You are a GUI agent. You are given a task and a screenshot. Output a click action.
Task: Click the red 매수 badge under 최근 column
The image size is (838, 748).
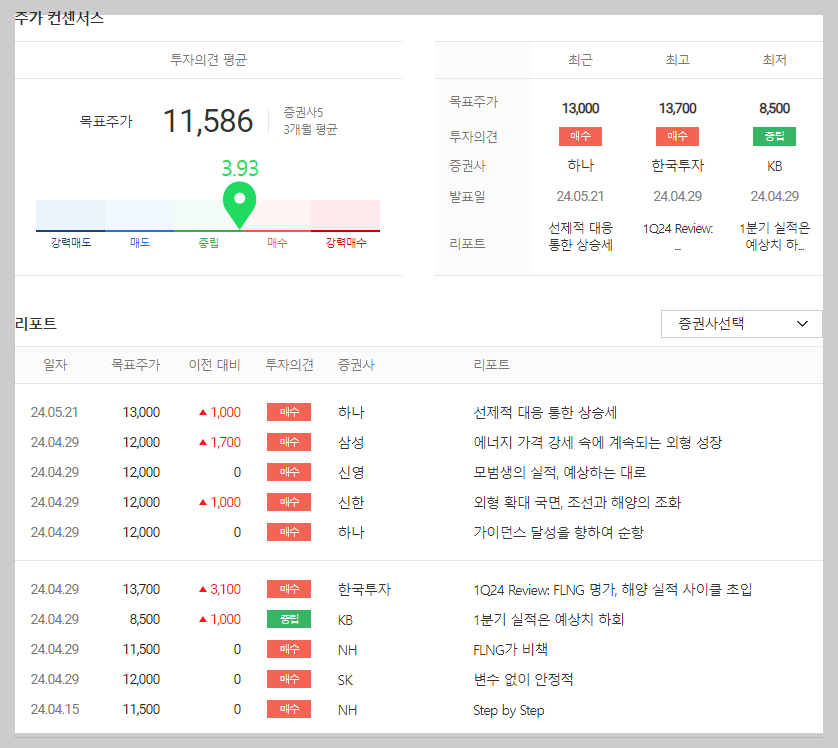[x=580, y=136]
